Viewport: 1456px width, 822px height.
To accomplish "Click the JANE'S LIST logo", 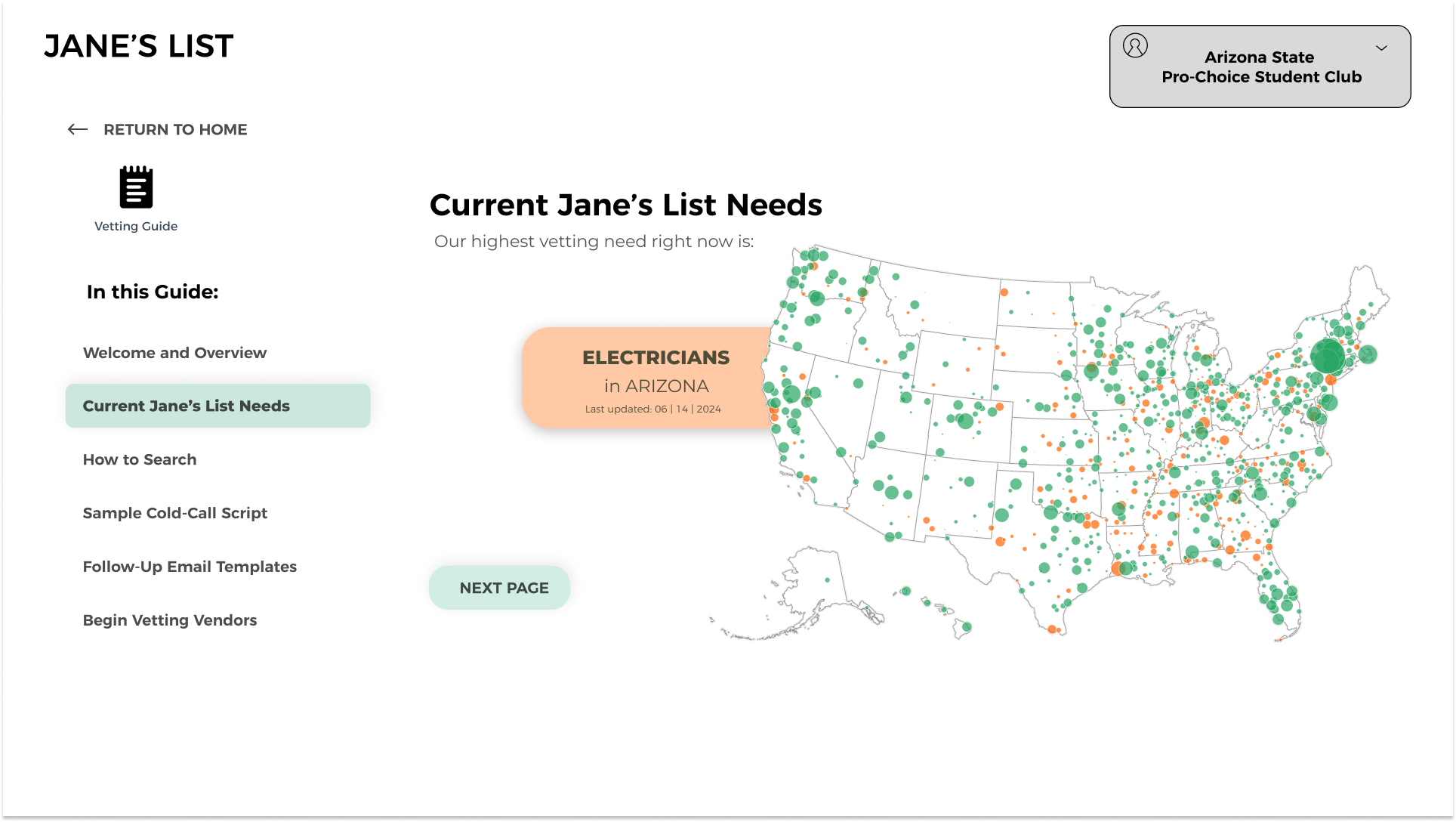I will point(139,46).
